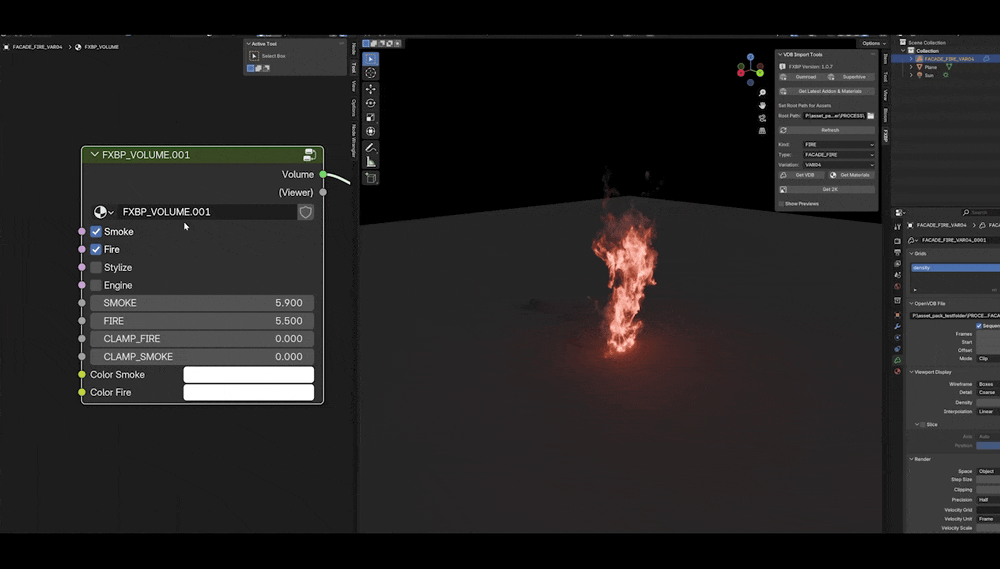Enable the Slice checkbox
The height and width of the screenshot is (569, 1000).
click(923, 425)
